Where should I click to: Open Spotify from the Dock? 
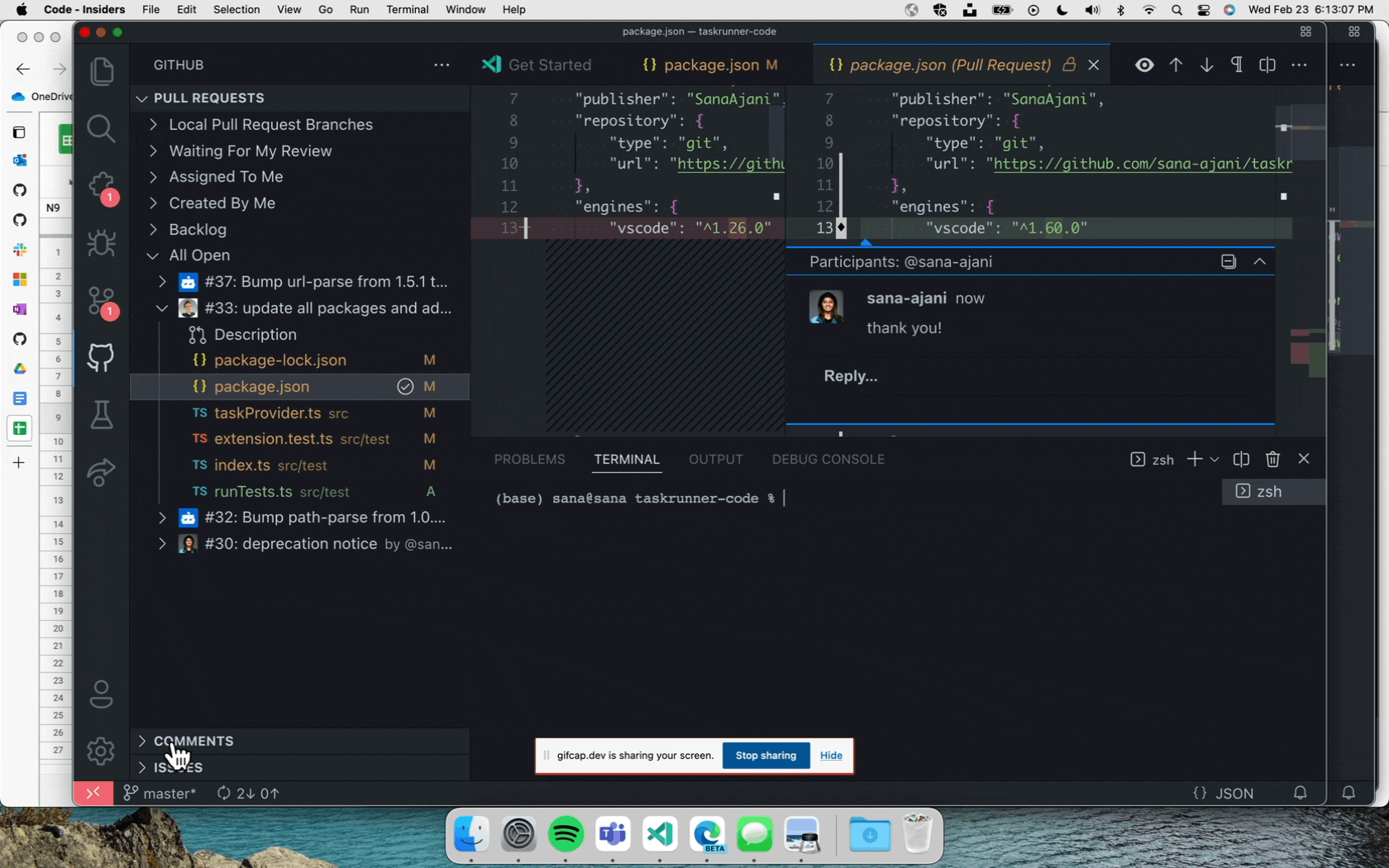pos(566,835)
